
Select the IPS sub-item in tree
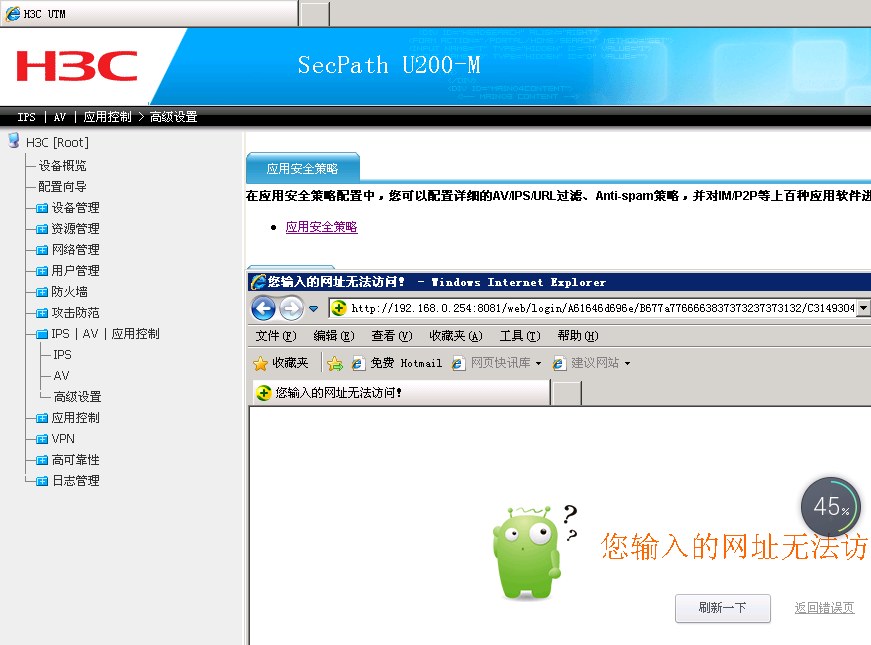(62, 354)
